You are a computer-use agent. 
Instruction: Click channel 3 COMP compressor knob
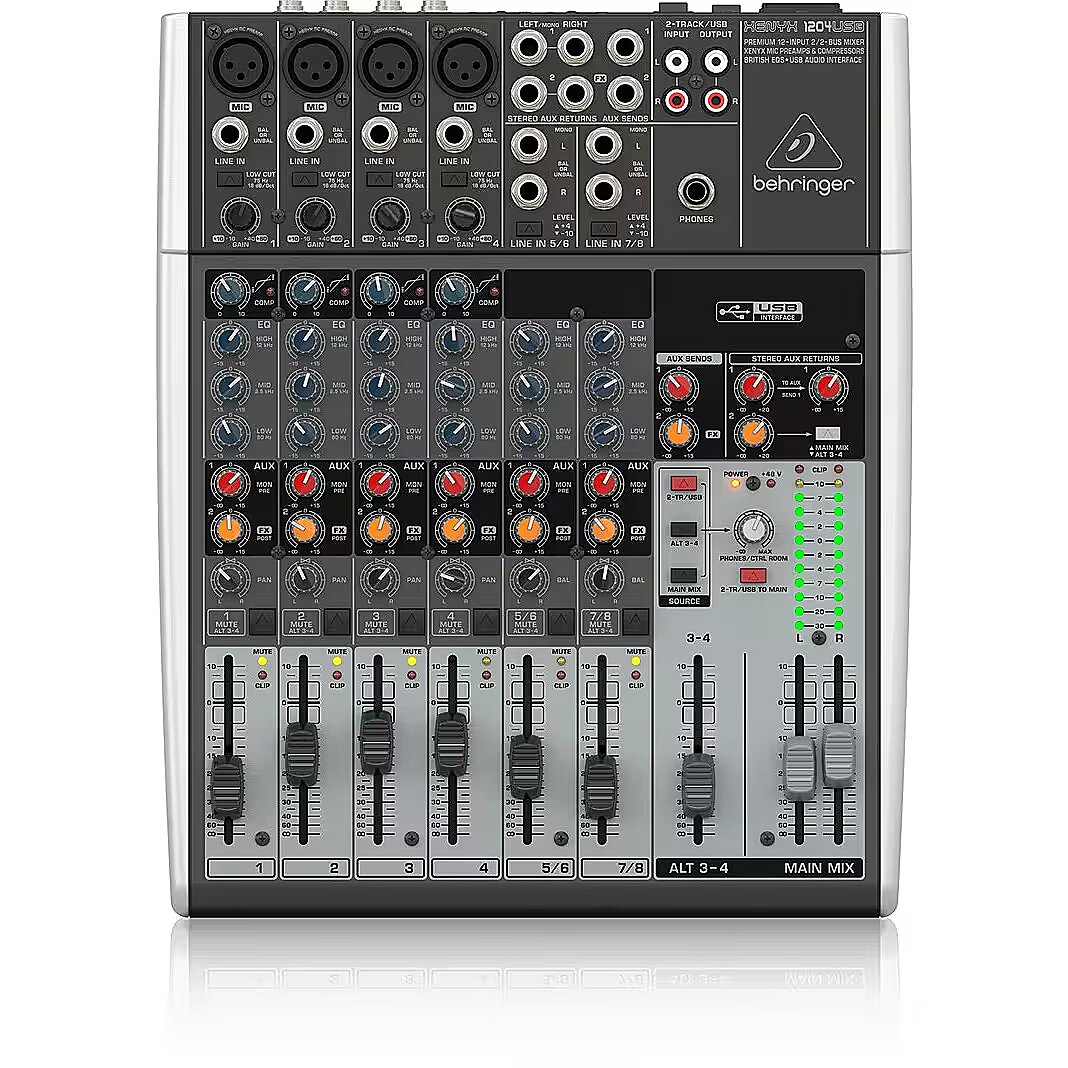[378, 291]
